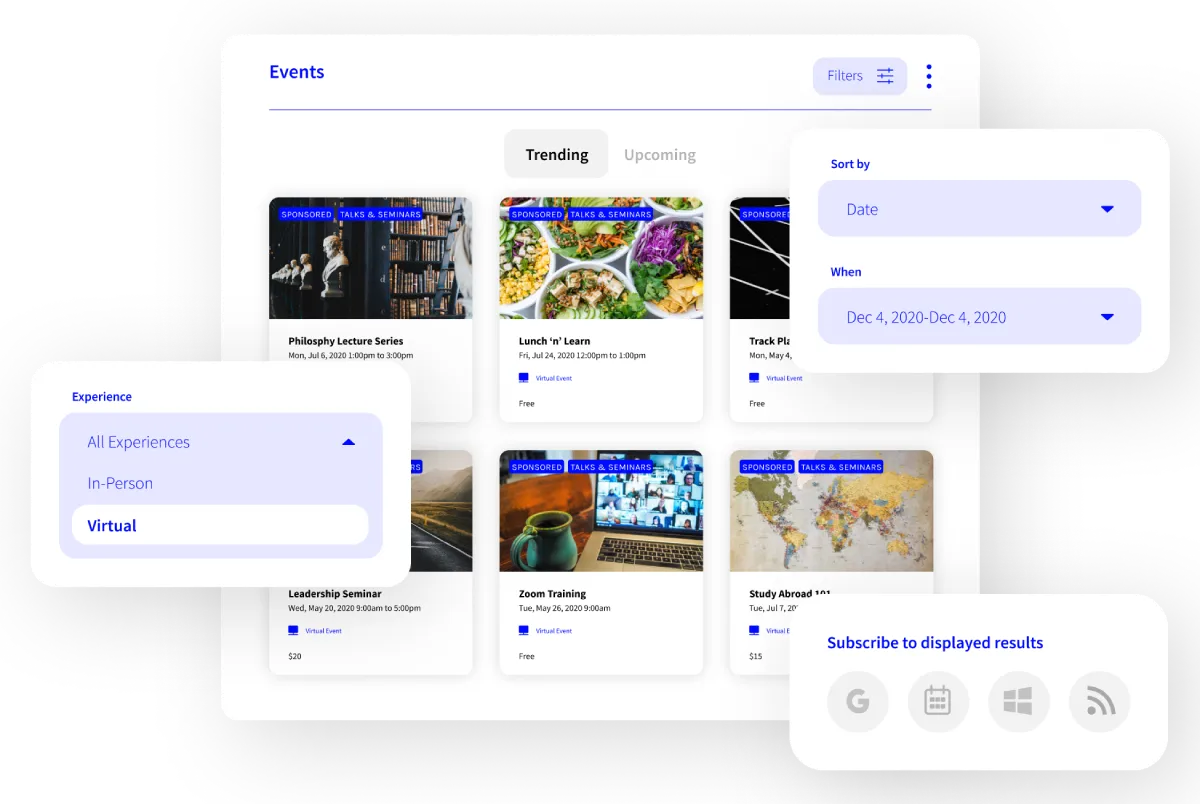This screenshot has width=1200, height=804.
Task: Click 'Fri, Jul 24, 2020 12:00pm to 1:00pm' date
Action: 582,355
